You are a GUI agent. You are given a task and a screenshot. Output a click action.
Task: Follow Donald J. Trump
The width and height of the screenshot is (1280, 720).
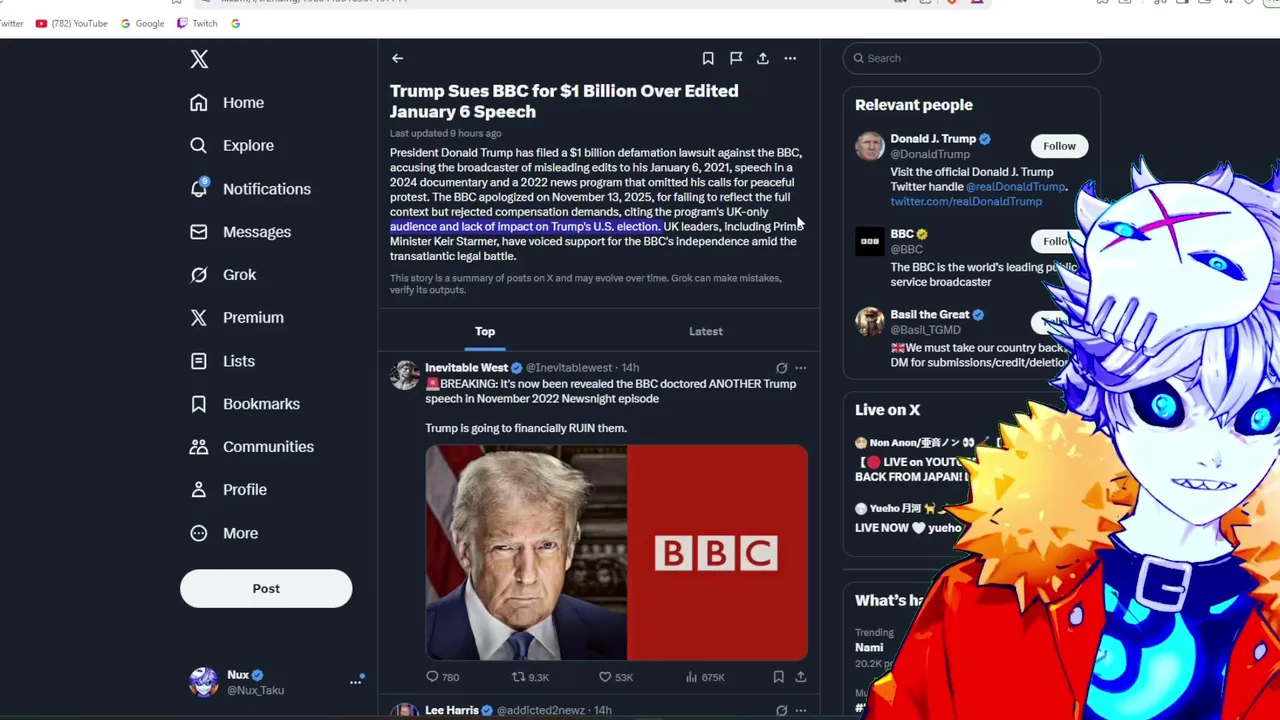pos(1059,146)
